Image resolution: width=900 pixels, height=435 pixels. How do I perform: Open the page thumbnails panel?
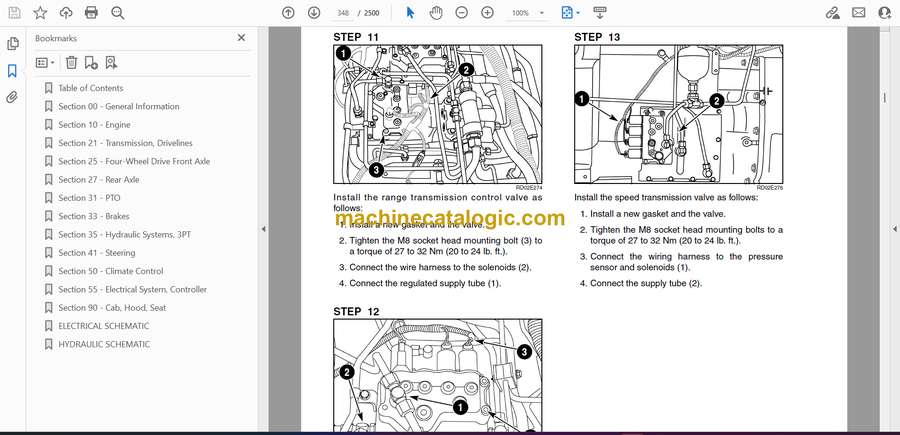pos(12,44)
